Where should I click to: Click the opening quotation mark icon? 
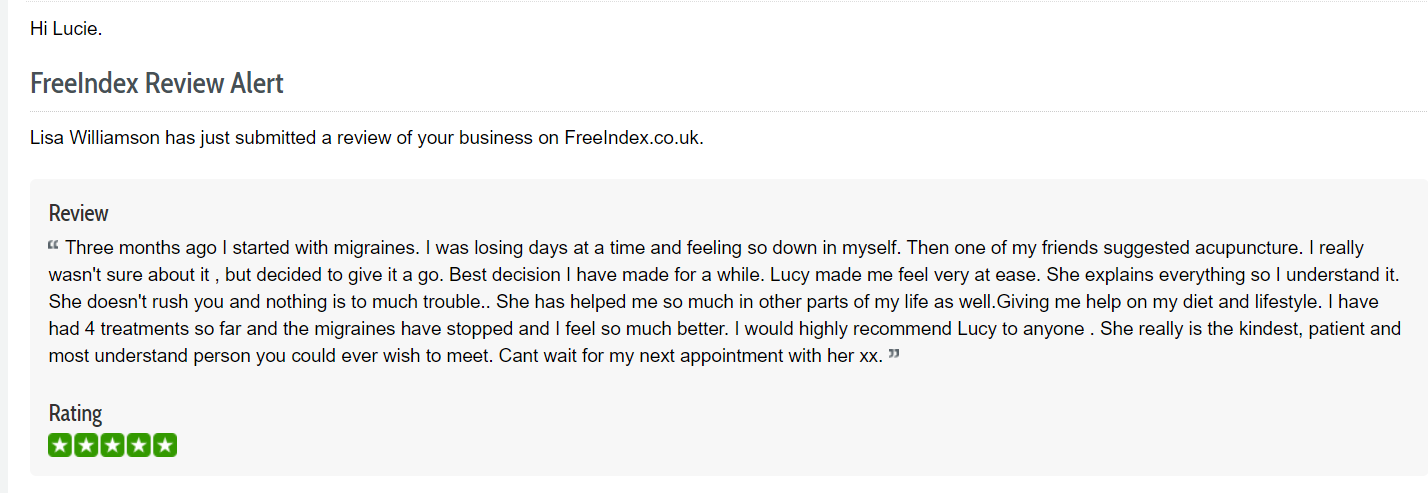pyautogui.click(x=53, y=245)
